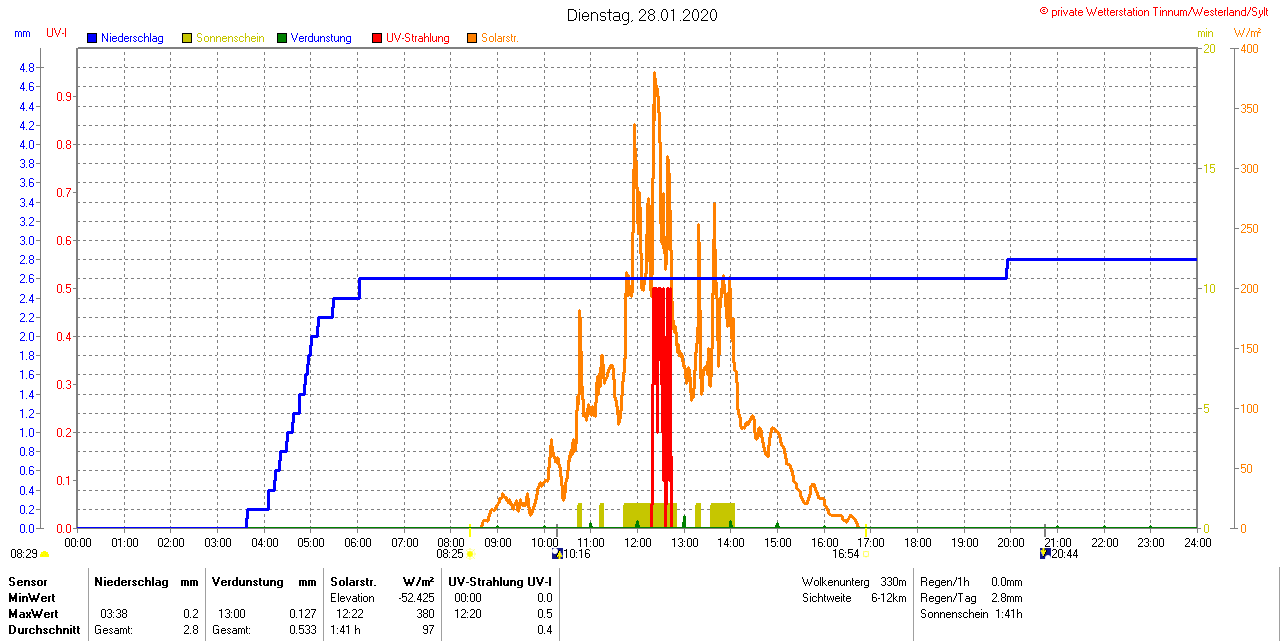Screen dimensions: 1280x641
Task: Click the Solarstr. column header in the table
Action: [353, 582]
